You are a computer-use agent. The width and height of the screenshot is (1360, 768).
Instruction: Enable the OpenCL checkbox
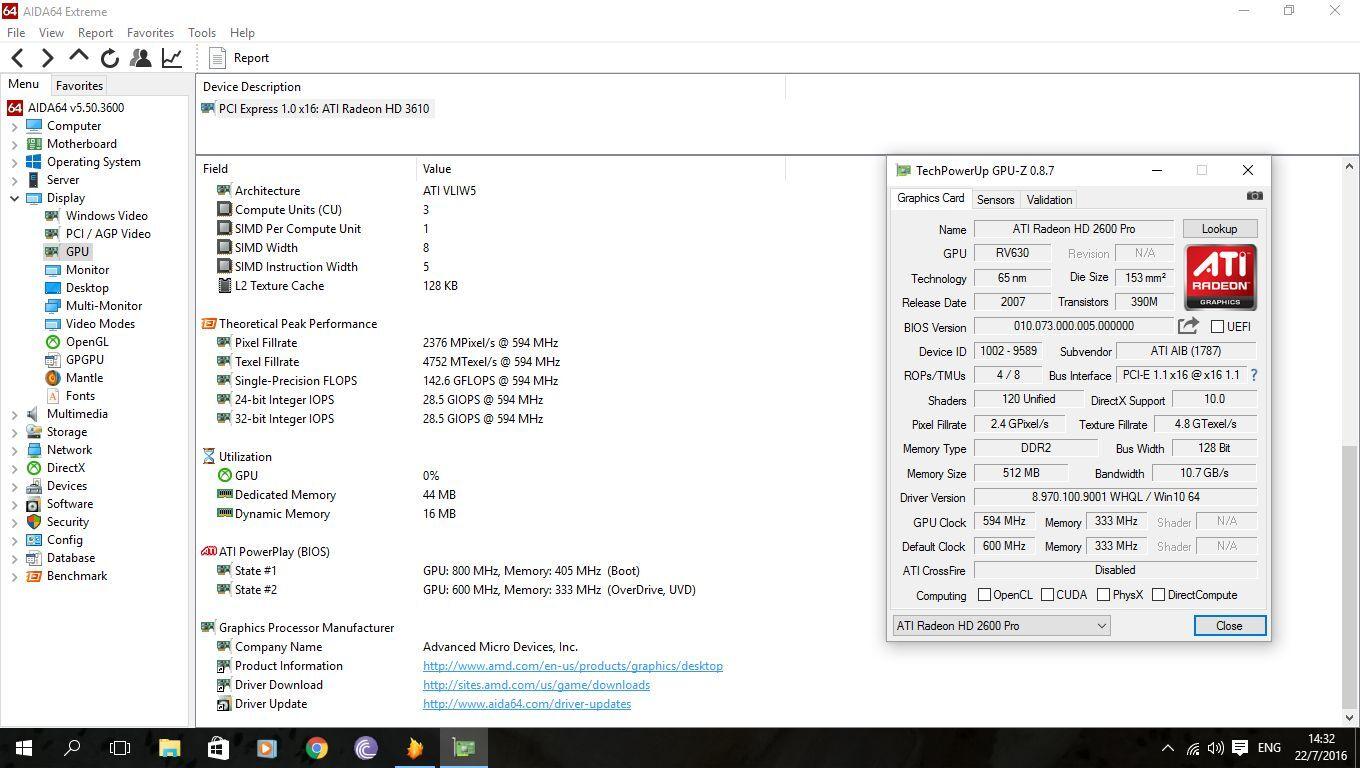(984, 595)
